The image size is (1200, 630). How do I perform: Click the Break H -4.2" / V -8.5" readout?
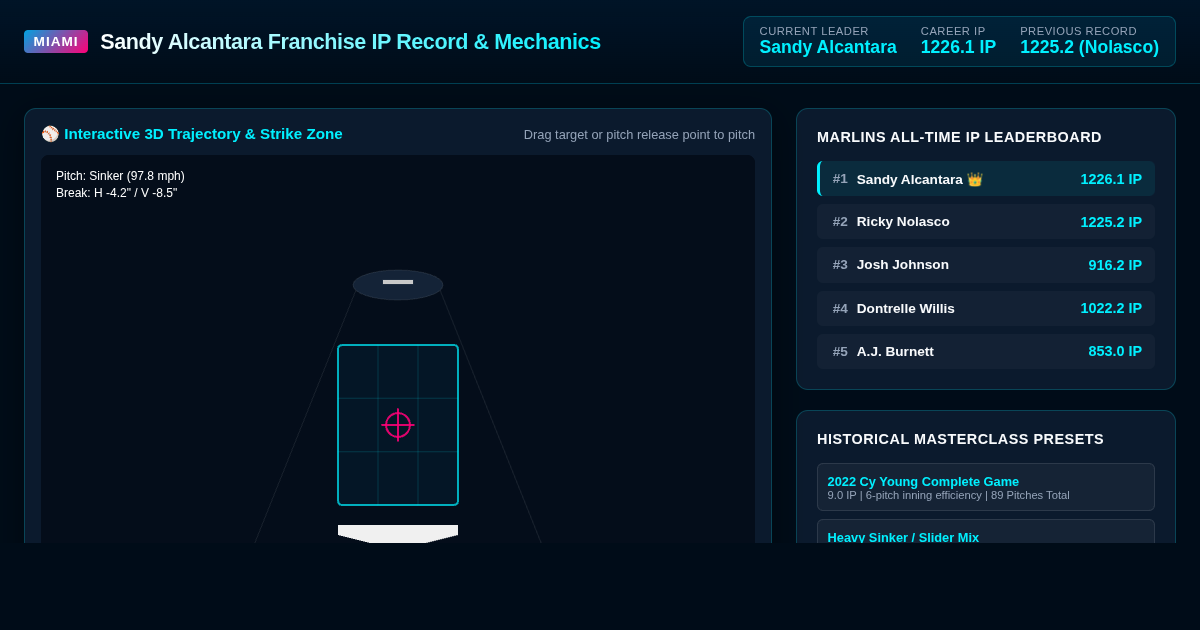point(117,193)
